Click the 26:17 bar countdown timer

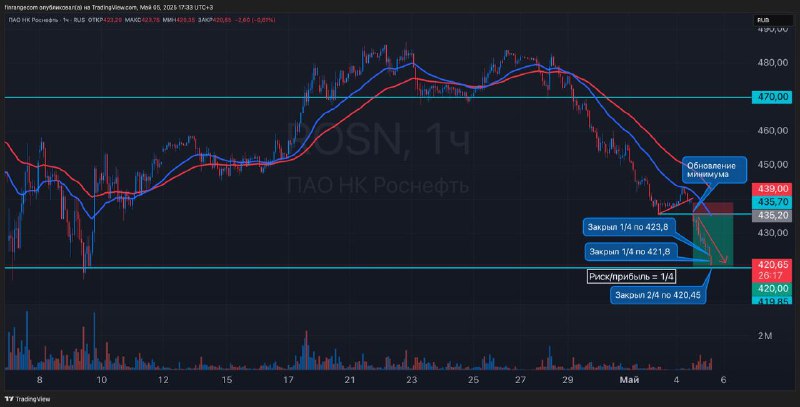[771, 276]
